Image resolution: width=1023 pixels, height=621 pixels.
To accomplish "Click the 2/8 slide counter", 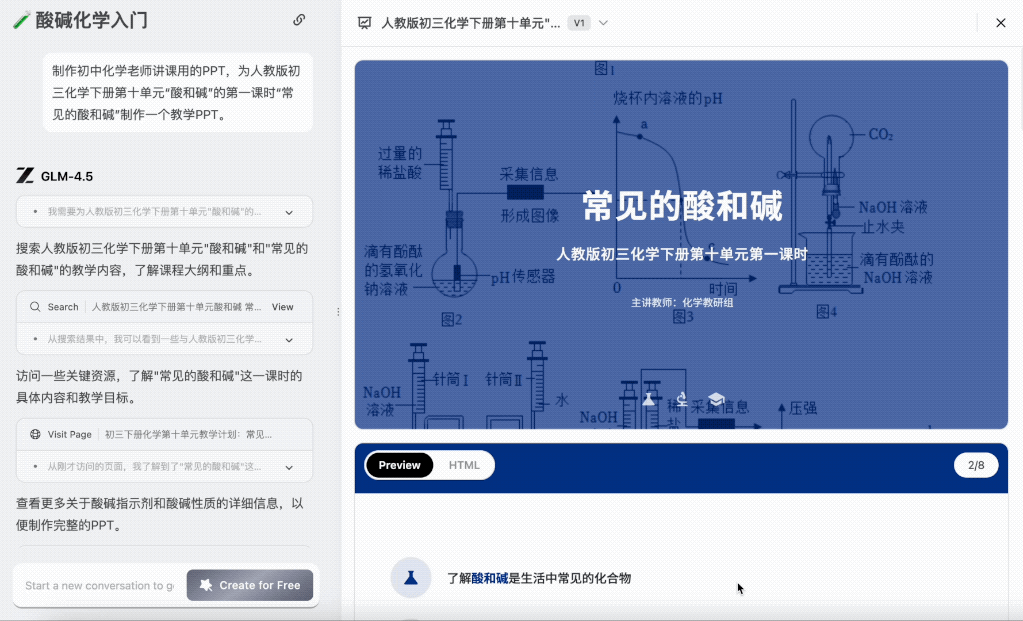I will pyautogui.click(x=976, y=465).
